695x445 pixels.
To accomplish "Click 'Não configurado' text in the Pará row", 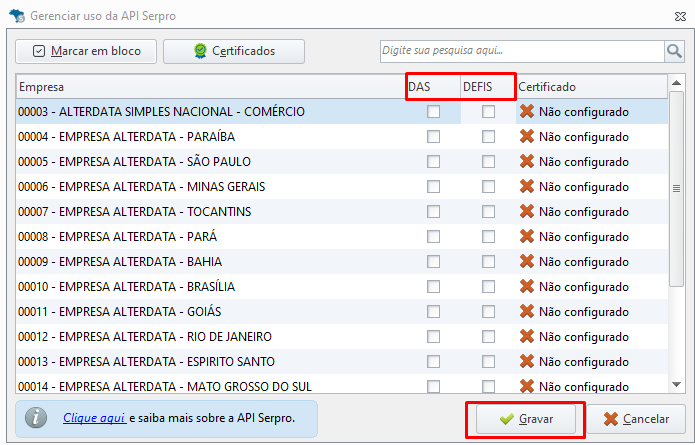I will pyautogui.click(x=584, y=237).
